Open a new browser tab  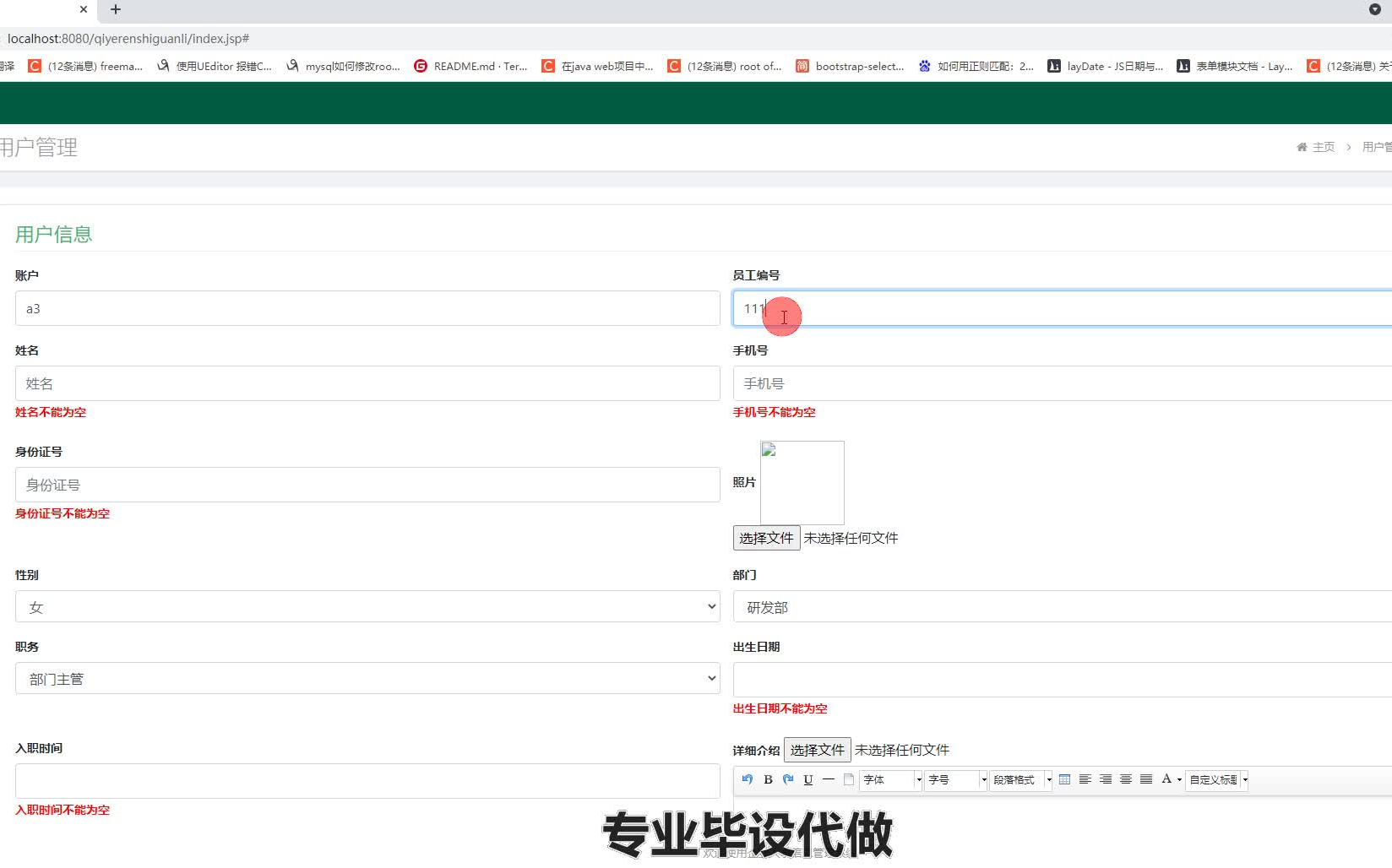(116, 9)
